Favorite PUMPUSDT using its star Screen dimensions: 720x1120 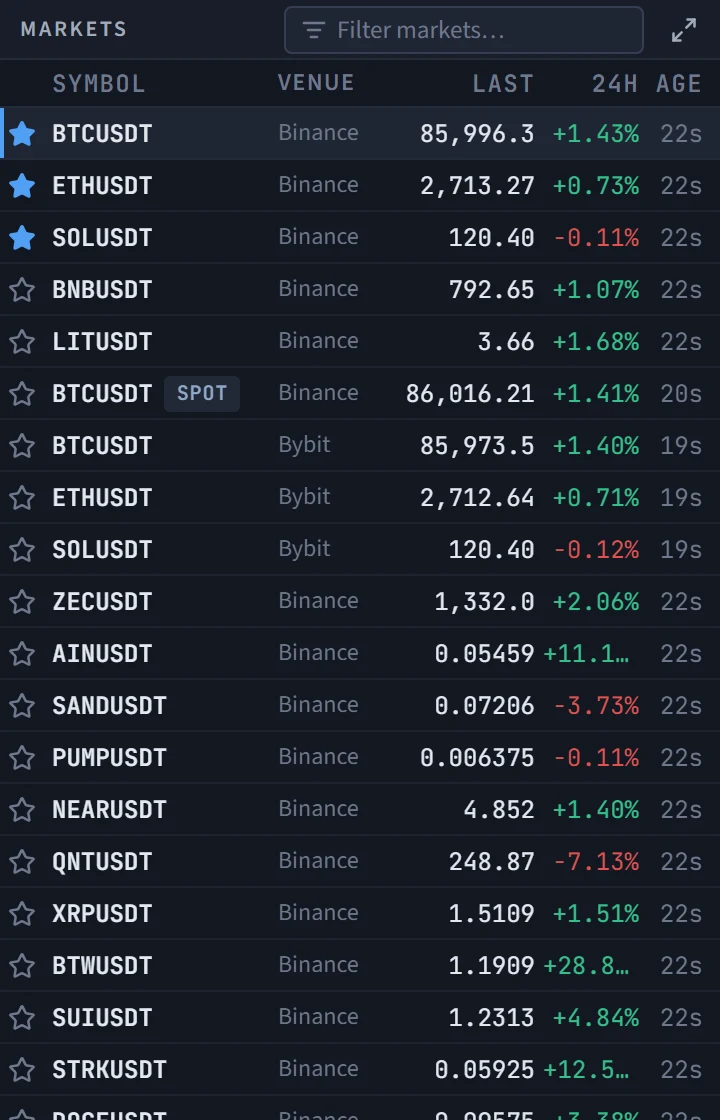tap(22, 757)
